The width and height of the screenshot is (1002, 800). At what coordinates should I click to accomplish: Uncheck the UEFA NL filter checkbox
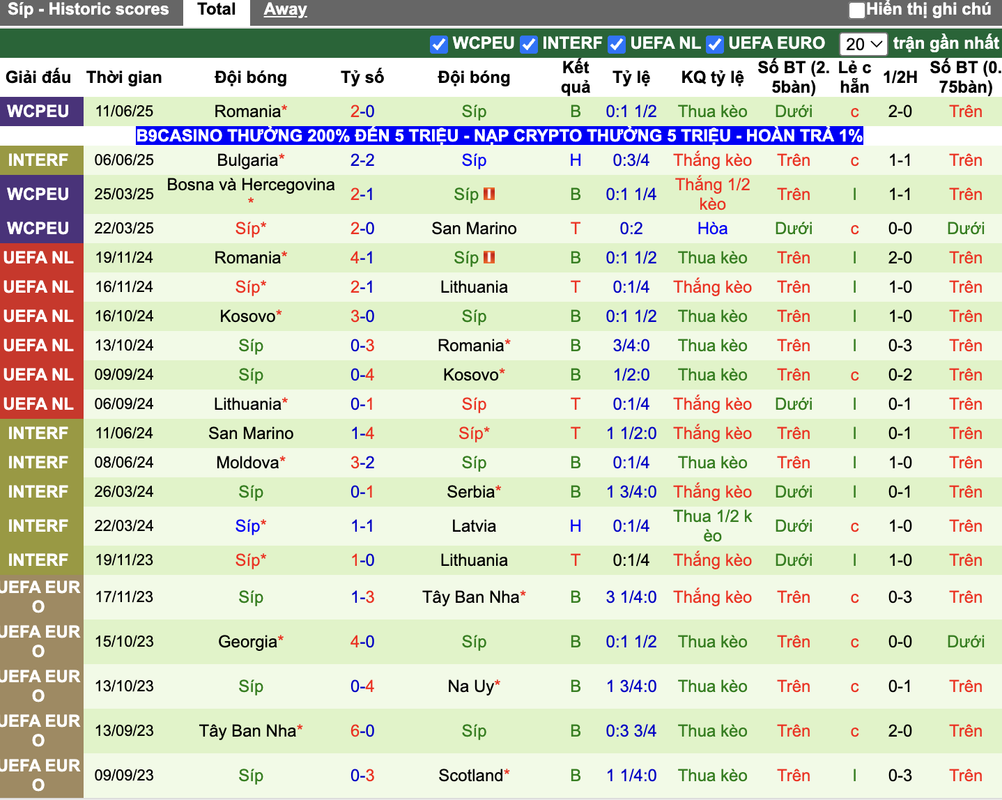click(x=617, y=44)
